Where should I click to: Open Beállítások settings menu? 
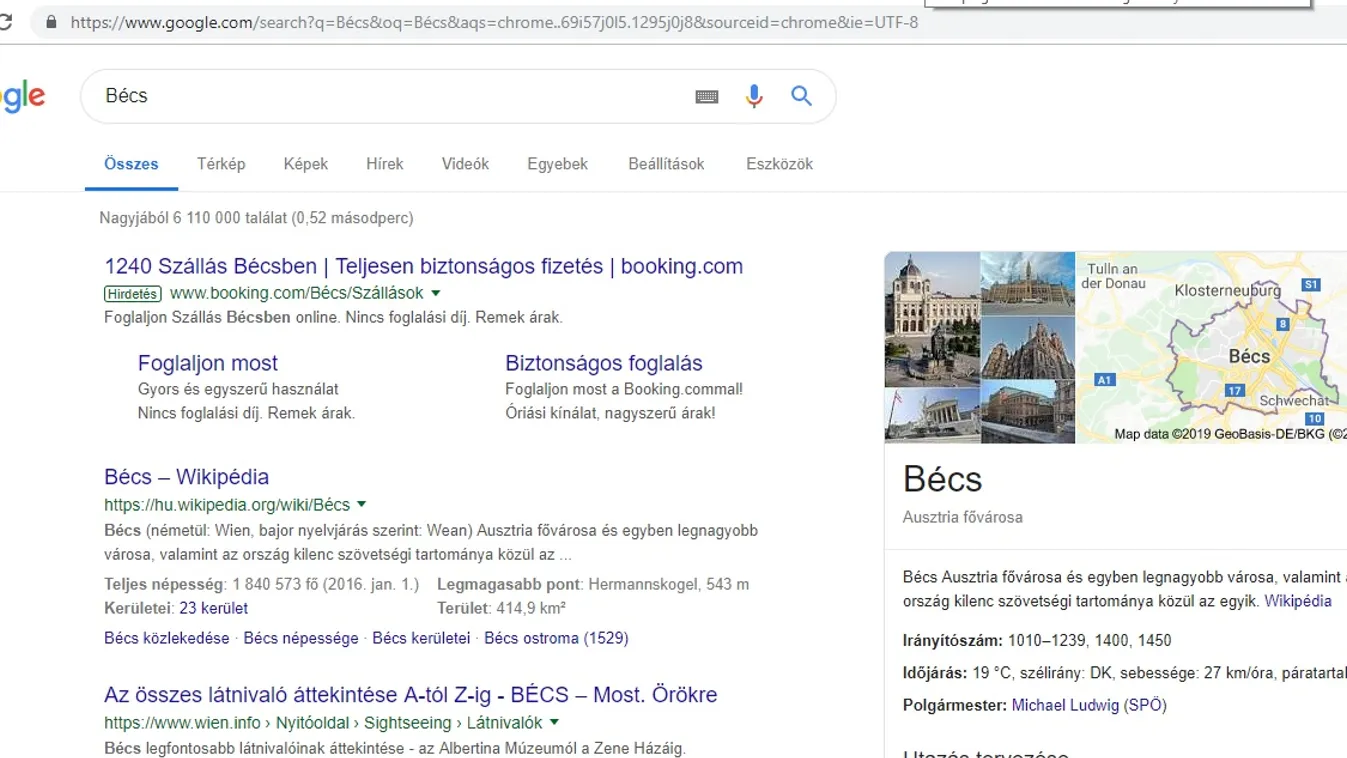[x=666, y=164]
